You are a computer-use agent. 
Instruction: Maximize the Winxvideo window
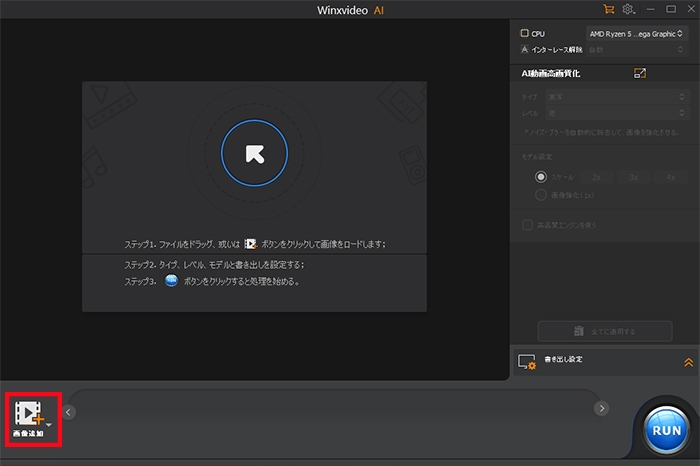[671, 9]
